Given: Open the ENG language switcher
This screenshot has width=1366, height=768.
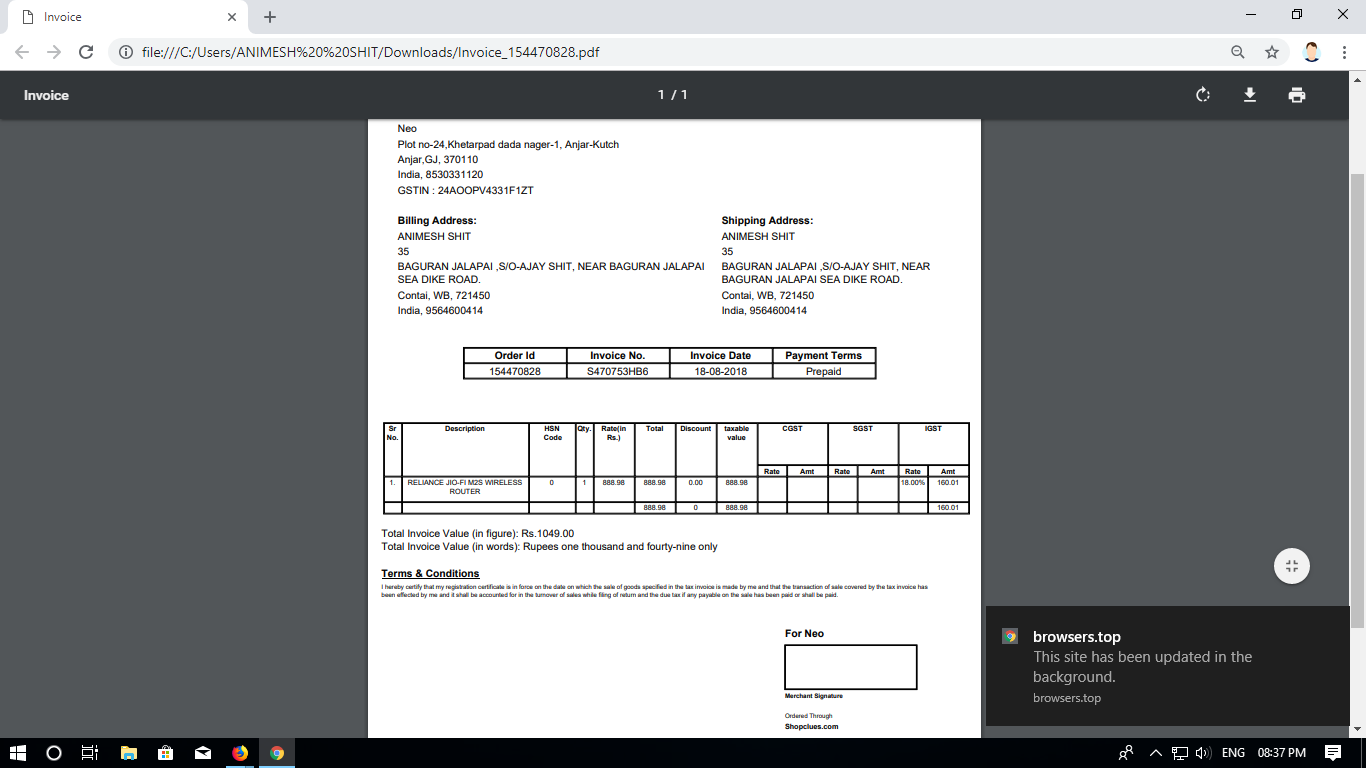Looking at the screenshot, I should click(x=1233, y=753).
